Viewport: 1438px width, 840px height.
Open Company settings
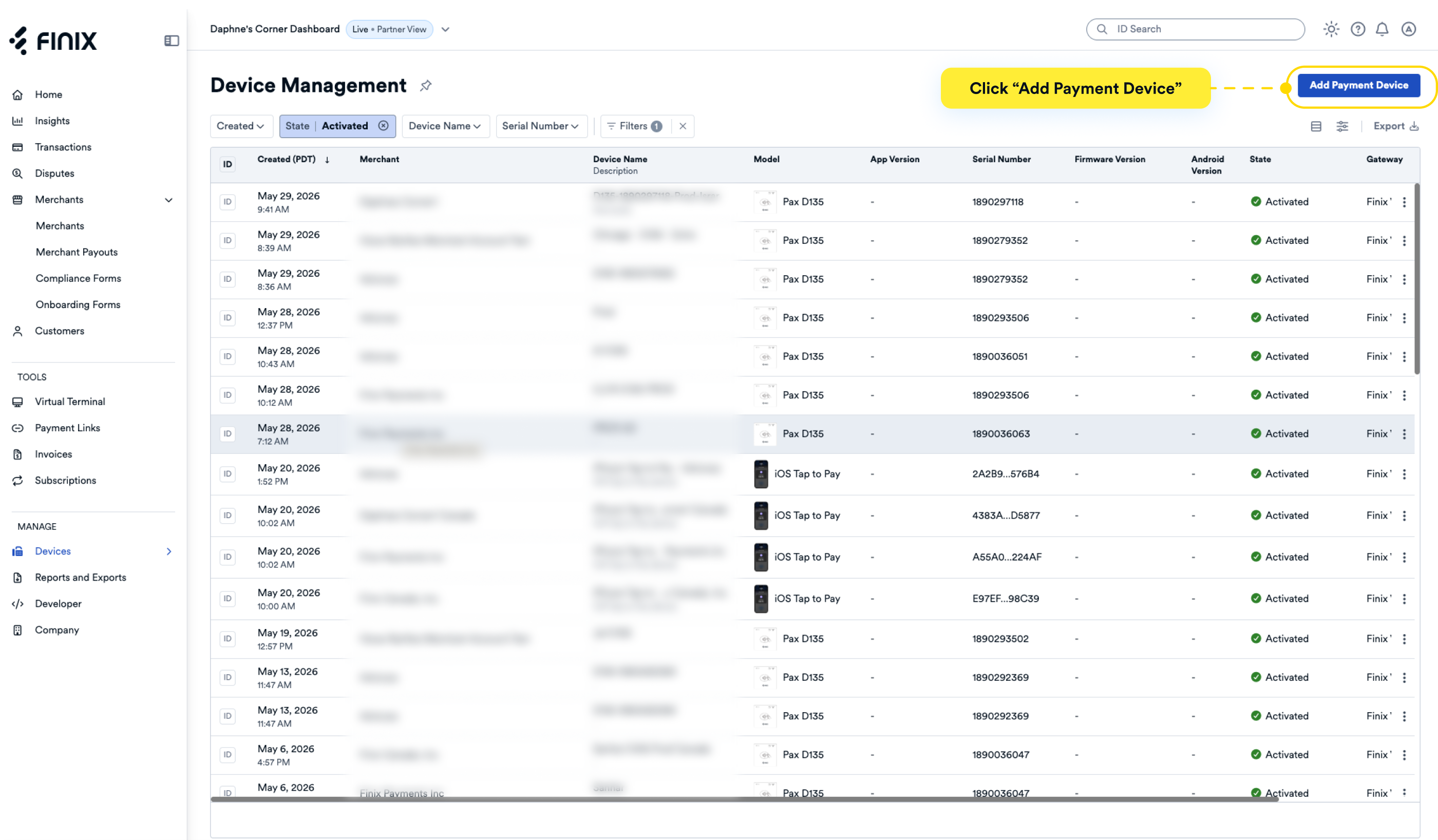click(x=56, y=630)
